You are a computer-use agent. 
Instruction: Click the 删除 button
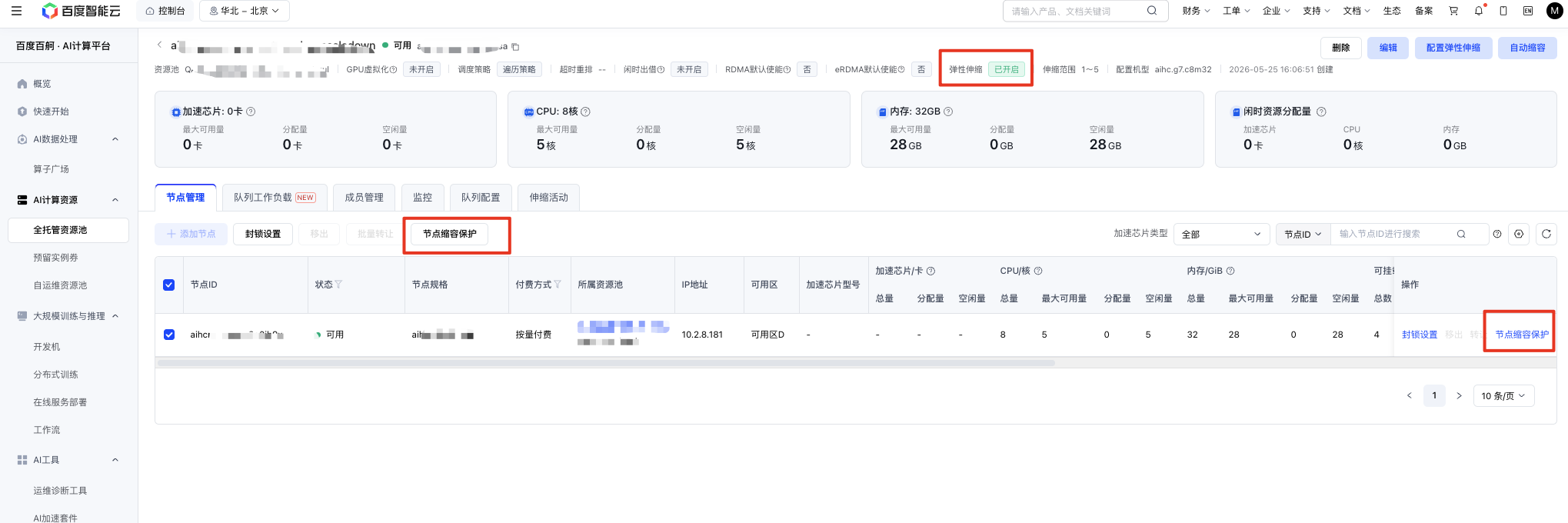1341,48
